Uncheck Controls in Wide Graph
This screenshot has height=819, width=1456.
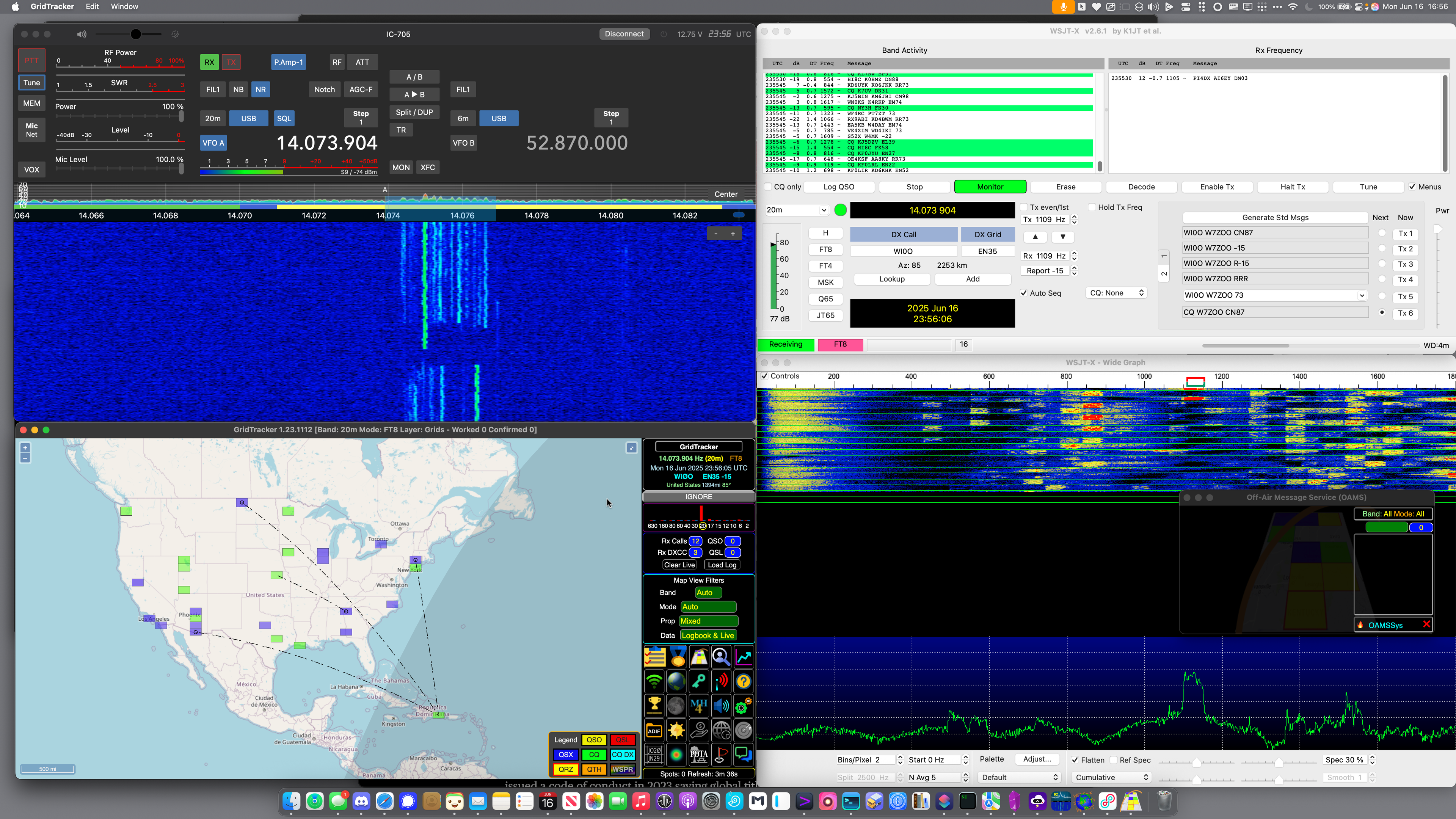[764, 376]
